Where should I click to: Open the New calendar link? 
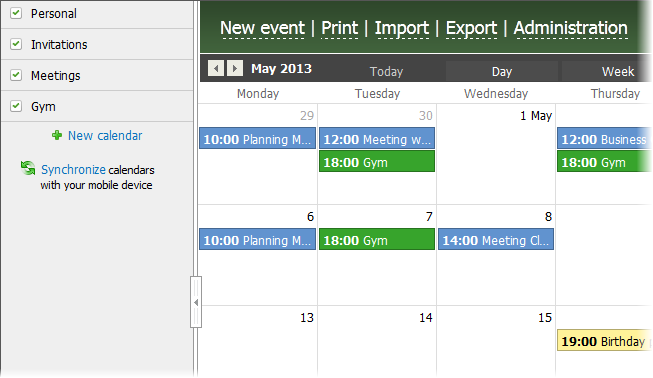pos(105,135)
